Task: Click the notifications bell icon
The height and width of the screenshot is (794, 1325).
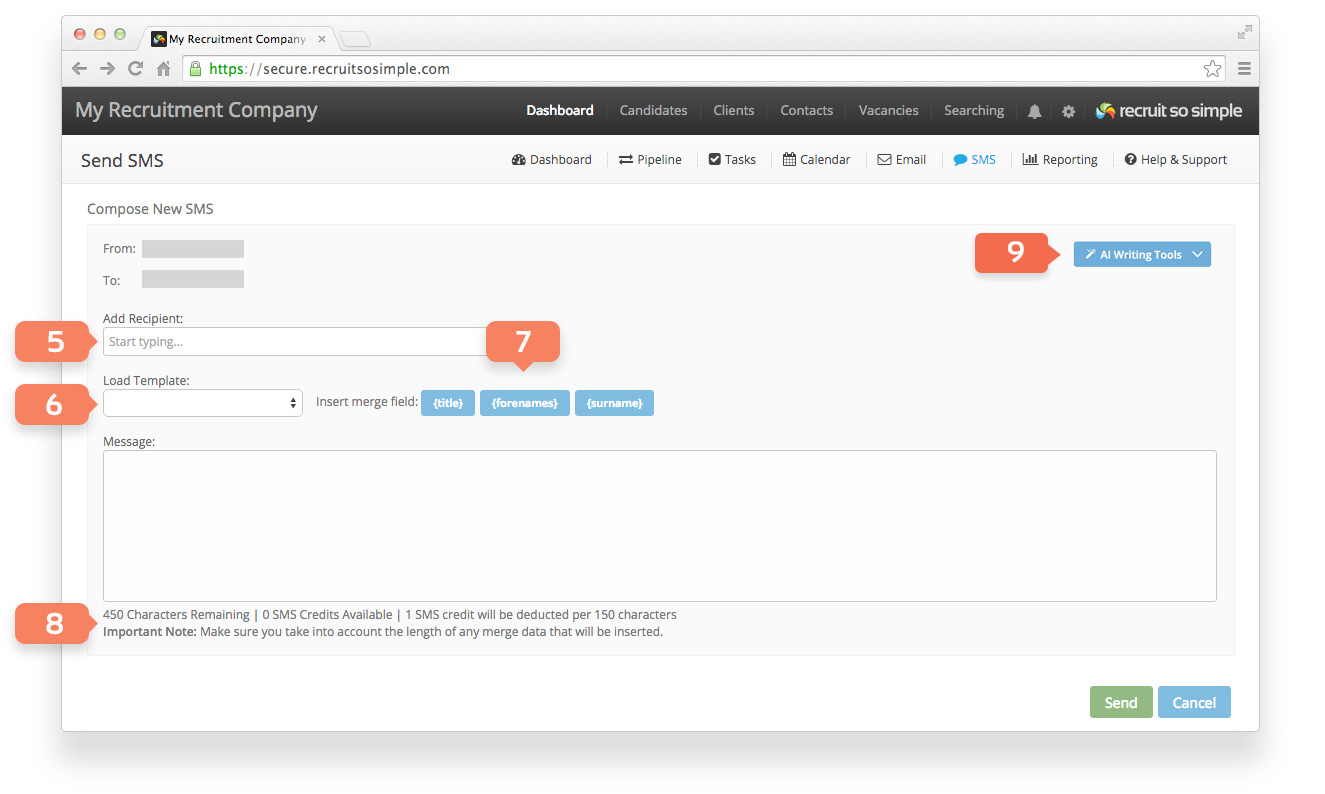Action: [x=1034, y=111]
